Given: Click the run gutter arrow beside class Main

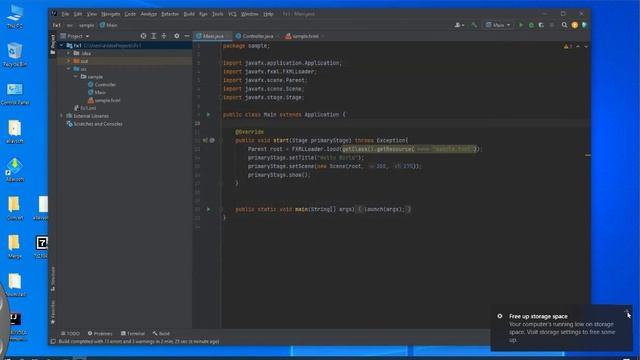Looking at the screenshot, I should click(208, 115).
